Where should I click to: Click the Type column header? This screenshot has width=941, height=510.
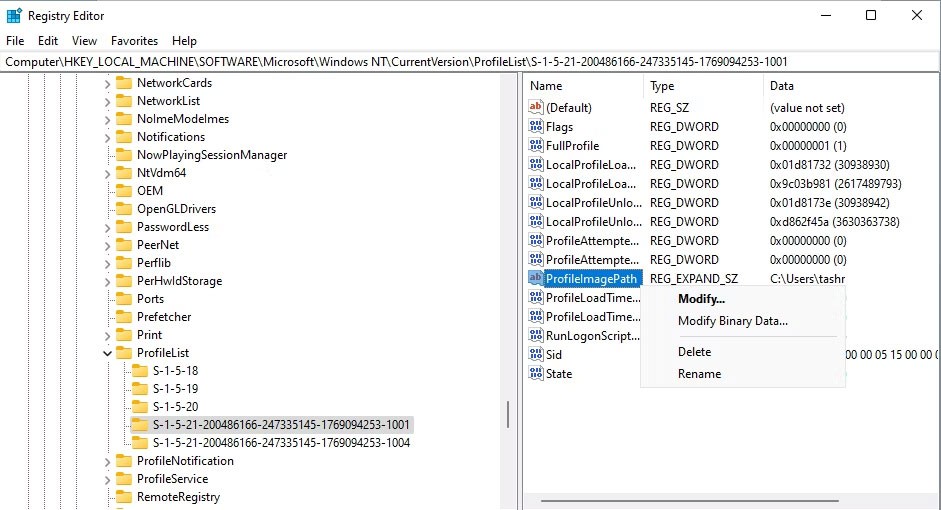pos(662,86)
